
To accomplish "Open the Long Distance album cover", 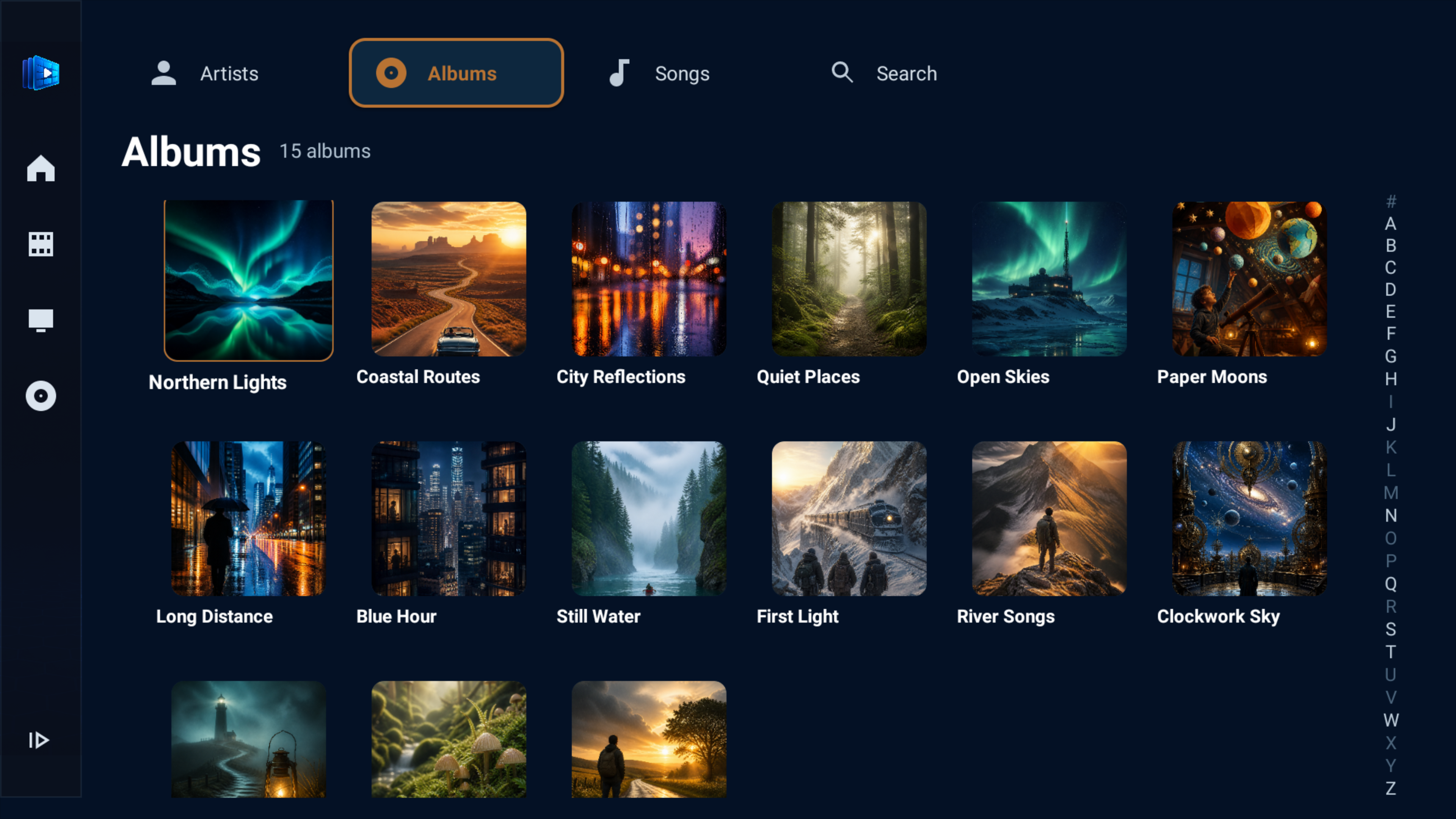I will 249,519.
